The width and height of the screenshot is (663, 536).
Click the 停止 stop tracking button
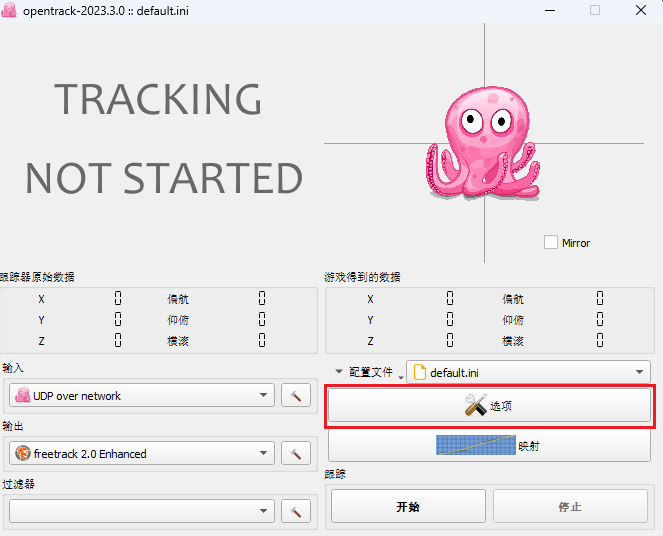coord(570,506)
